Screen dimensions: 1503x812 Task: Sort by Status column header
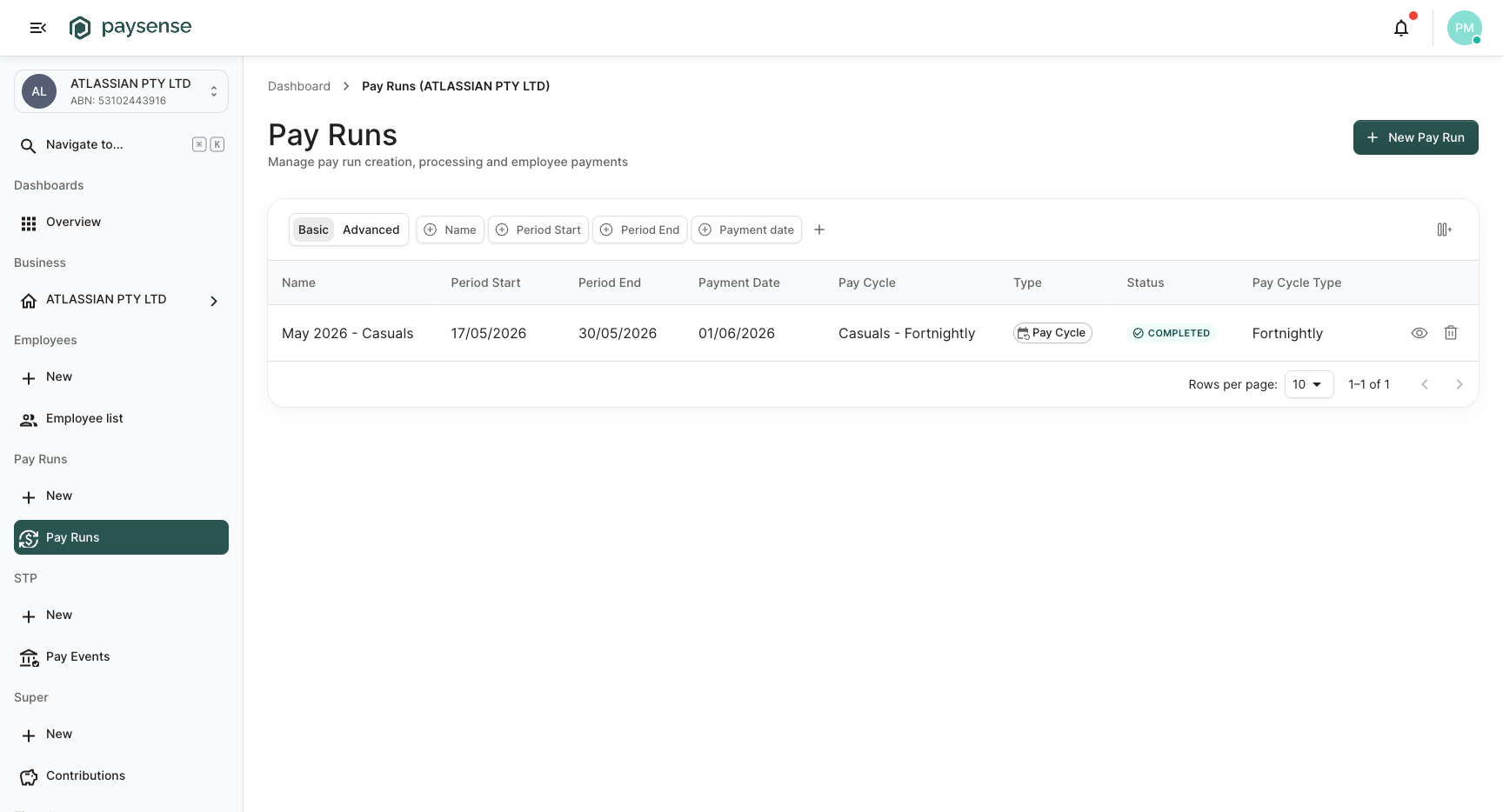coord(1146,283)
